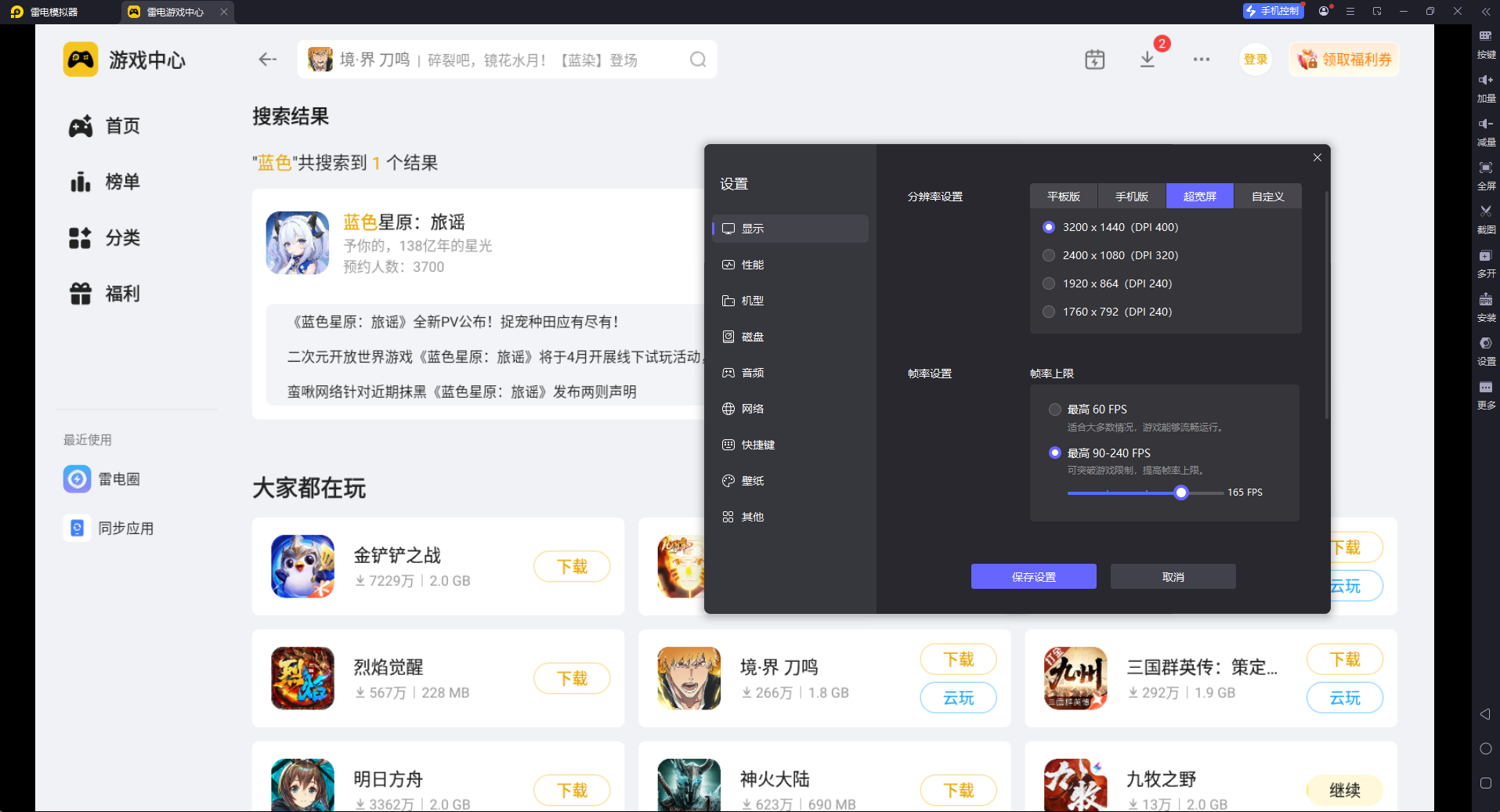
Task: Click the 登录 login button
Action: (x=1256, y=60)
